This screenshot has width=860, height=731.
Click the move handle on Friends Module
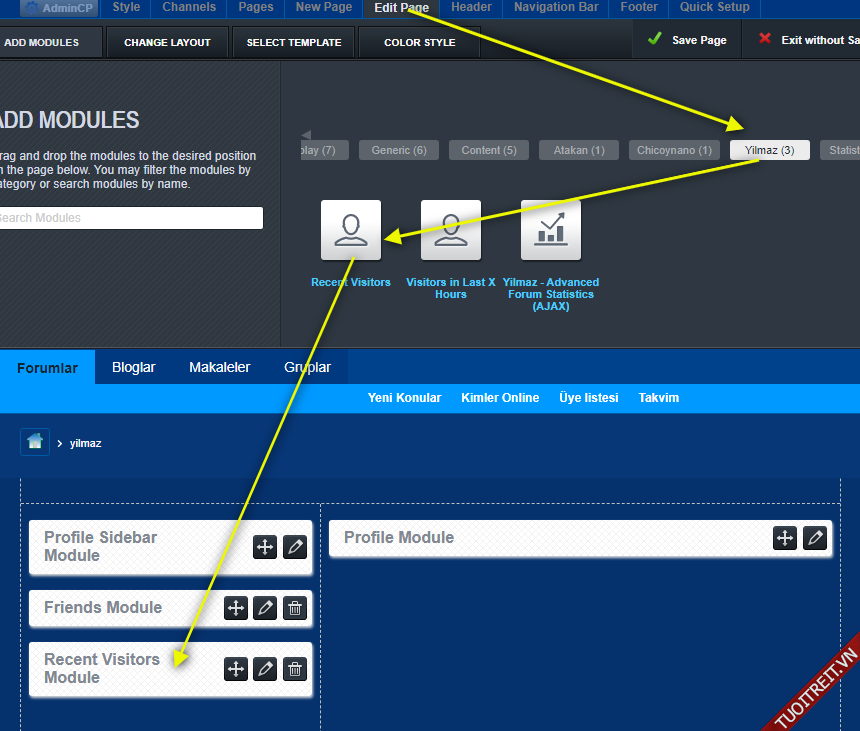tap(236, 608)
